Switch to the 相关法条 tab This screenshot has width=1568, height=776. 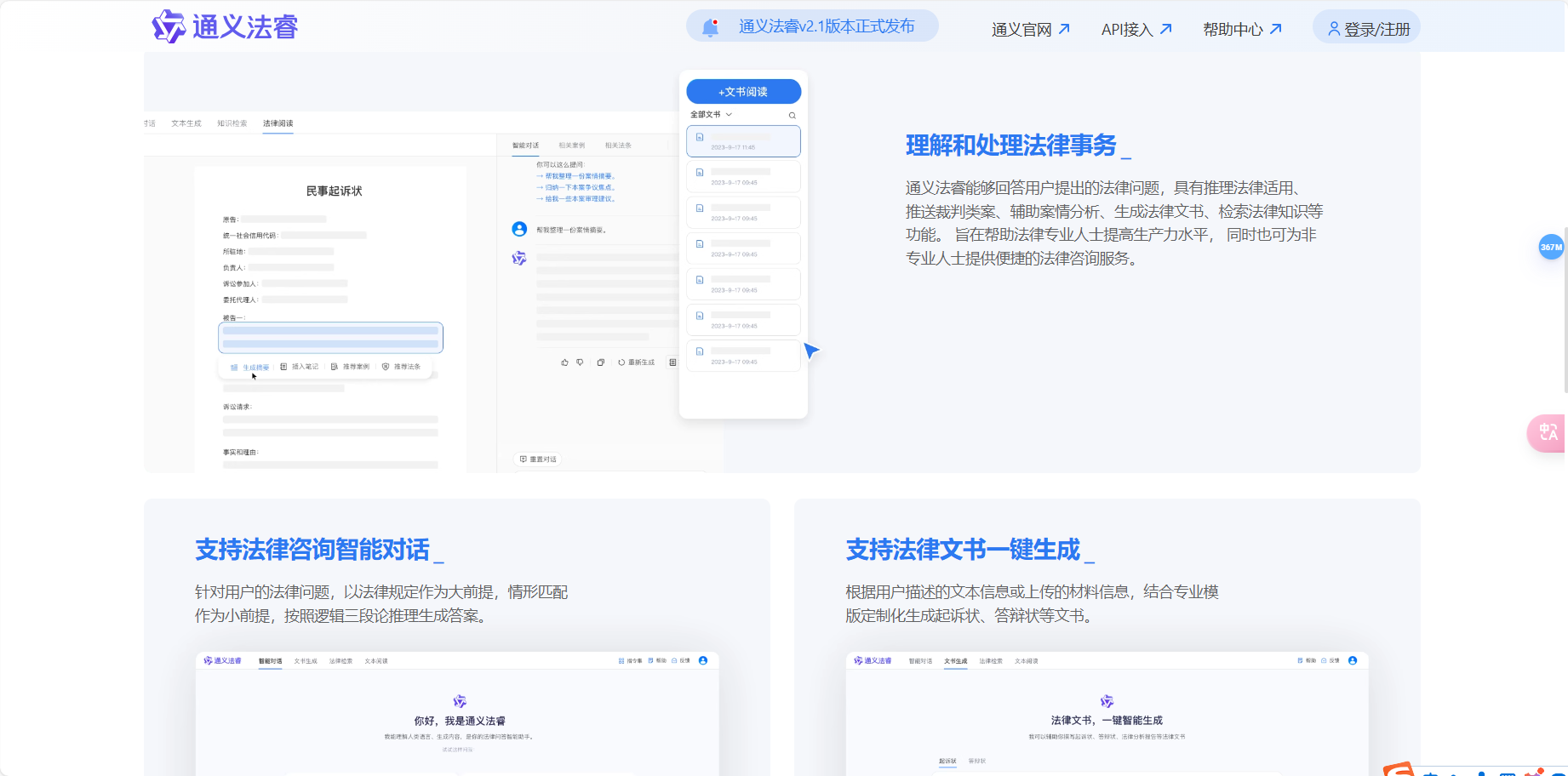[x=619, y=145]
